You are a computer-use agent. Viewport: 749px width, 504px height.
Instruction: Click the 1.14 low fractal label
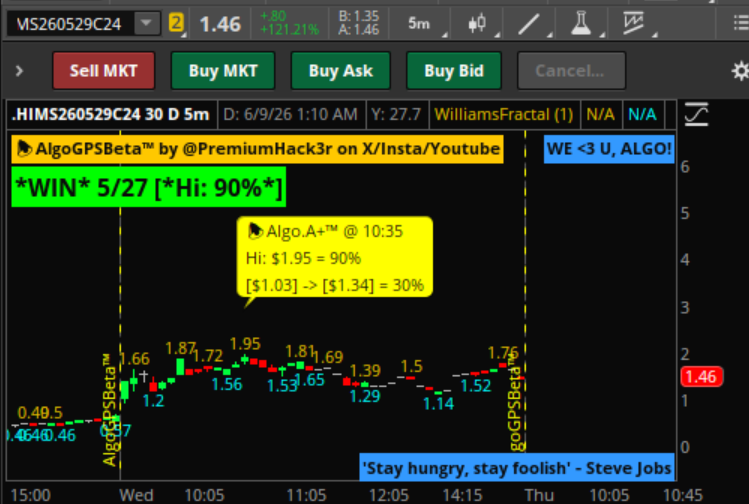(439, 404)
